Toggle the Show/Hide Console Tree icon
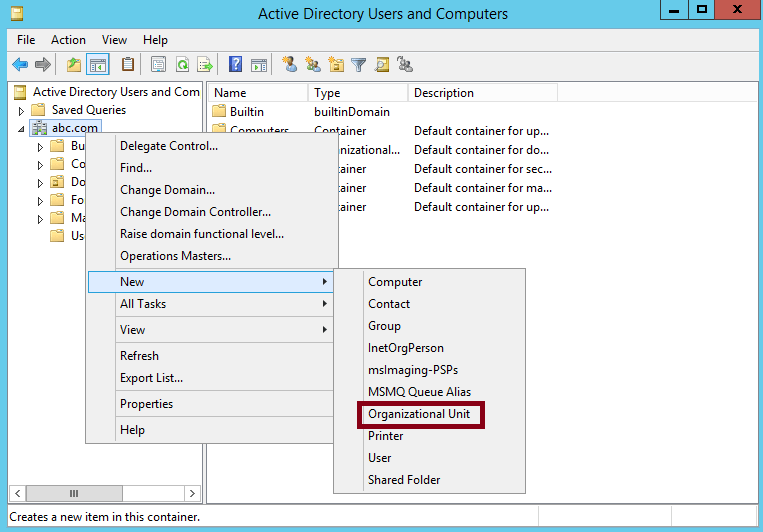 [x=97, y=64]
